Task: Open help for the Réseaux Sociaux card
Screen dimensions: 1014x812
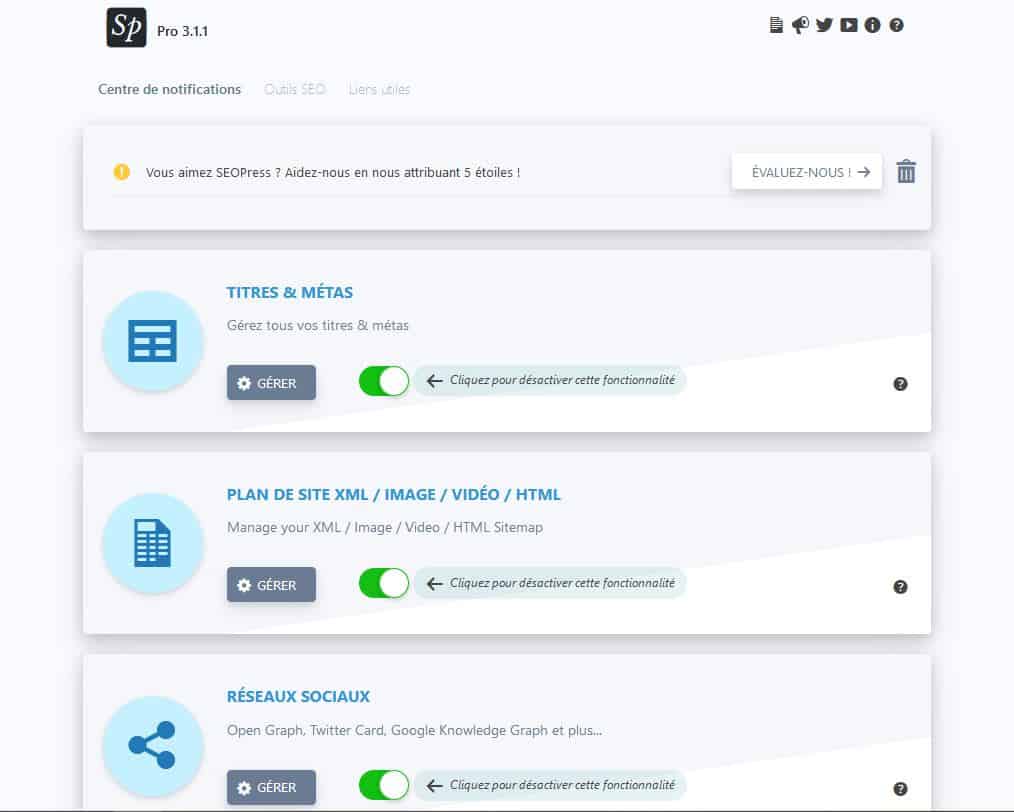Action: (900, 789)
